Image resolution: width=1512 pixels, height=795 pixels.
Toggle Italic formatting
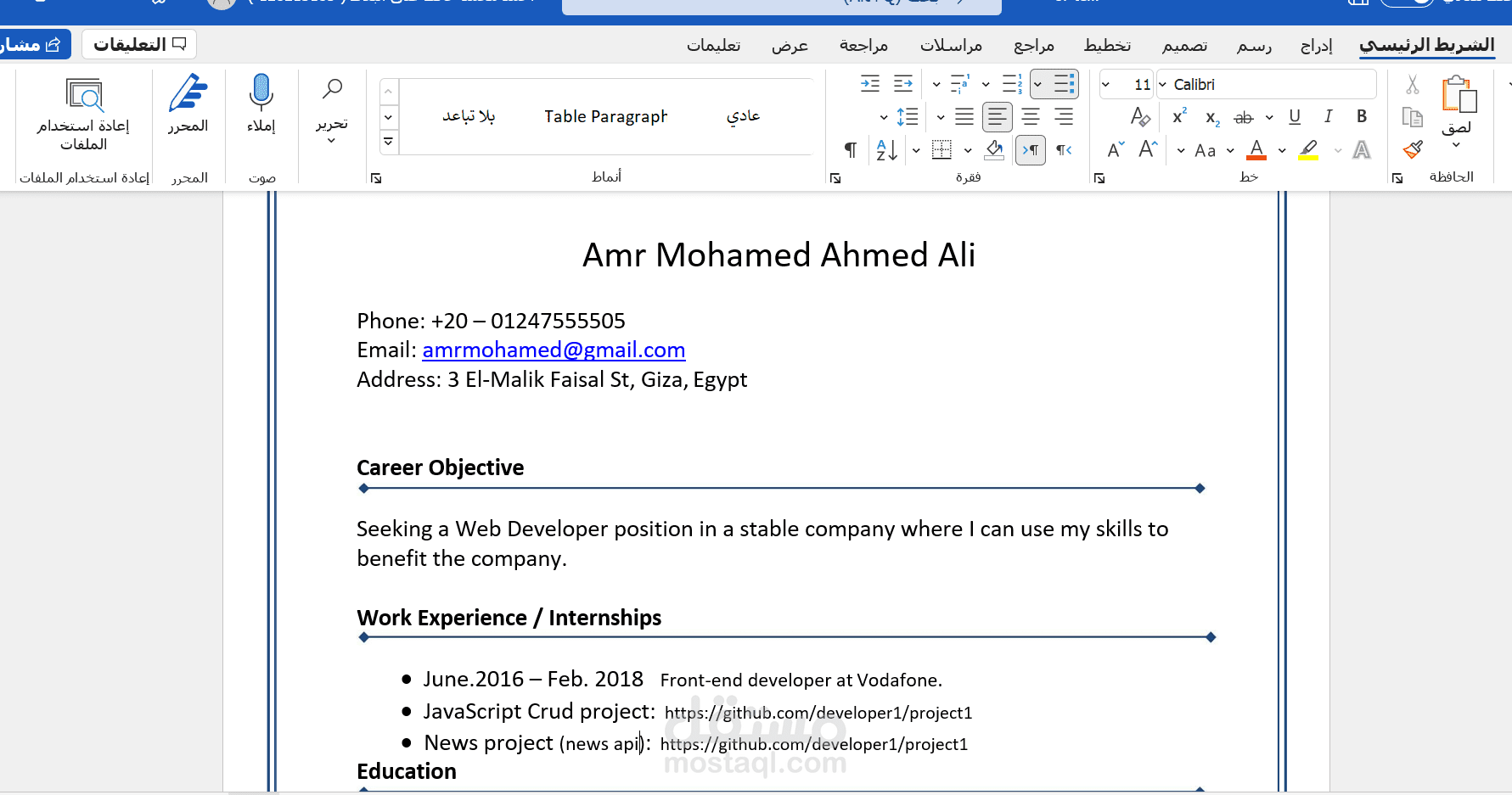[1329, 117]
